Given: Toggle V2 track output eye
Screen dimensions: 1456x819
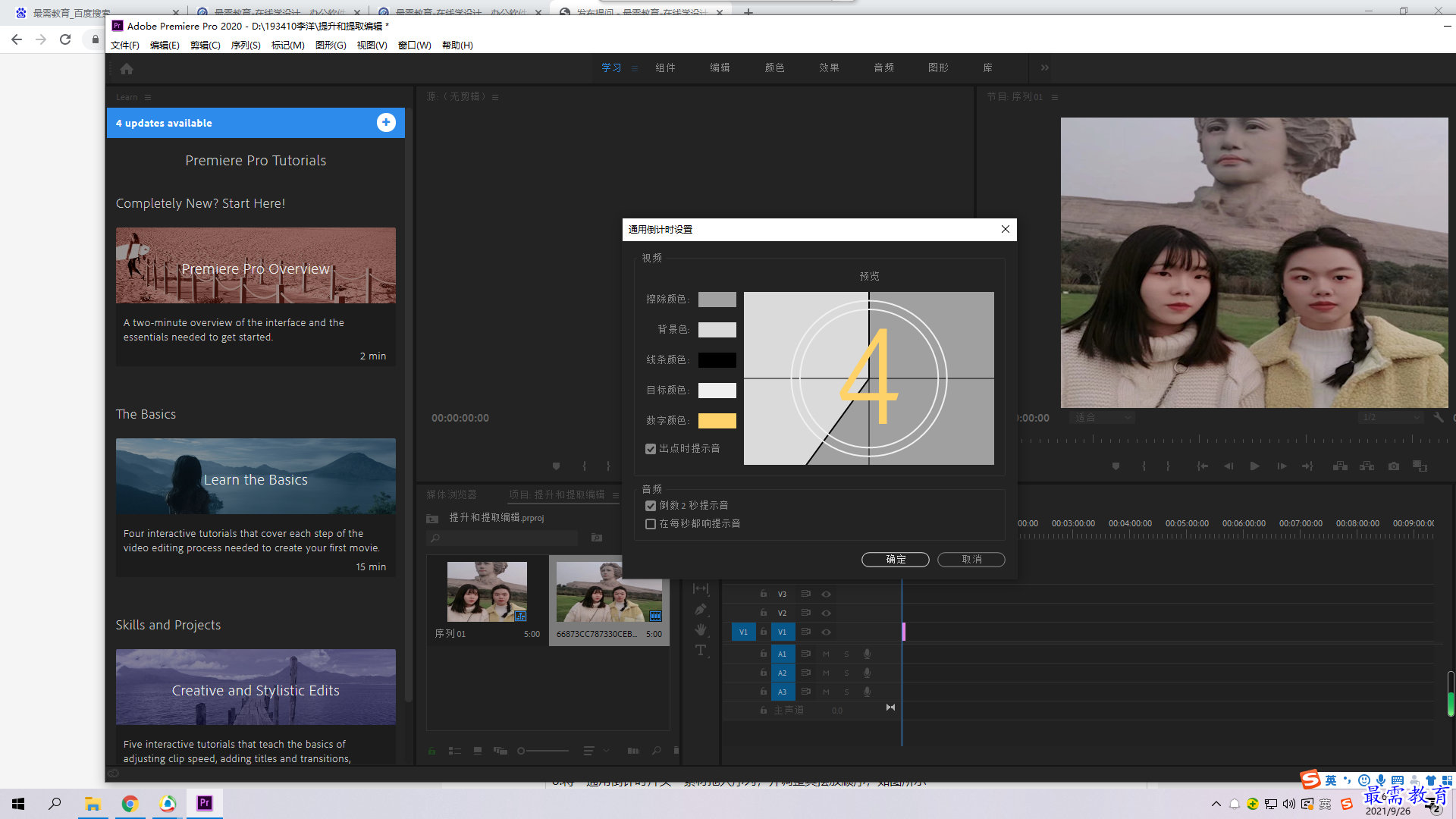Looking at the screenshot, I should pyautogui.click(x=826, y=613).
